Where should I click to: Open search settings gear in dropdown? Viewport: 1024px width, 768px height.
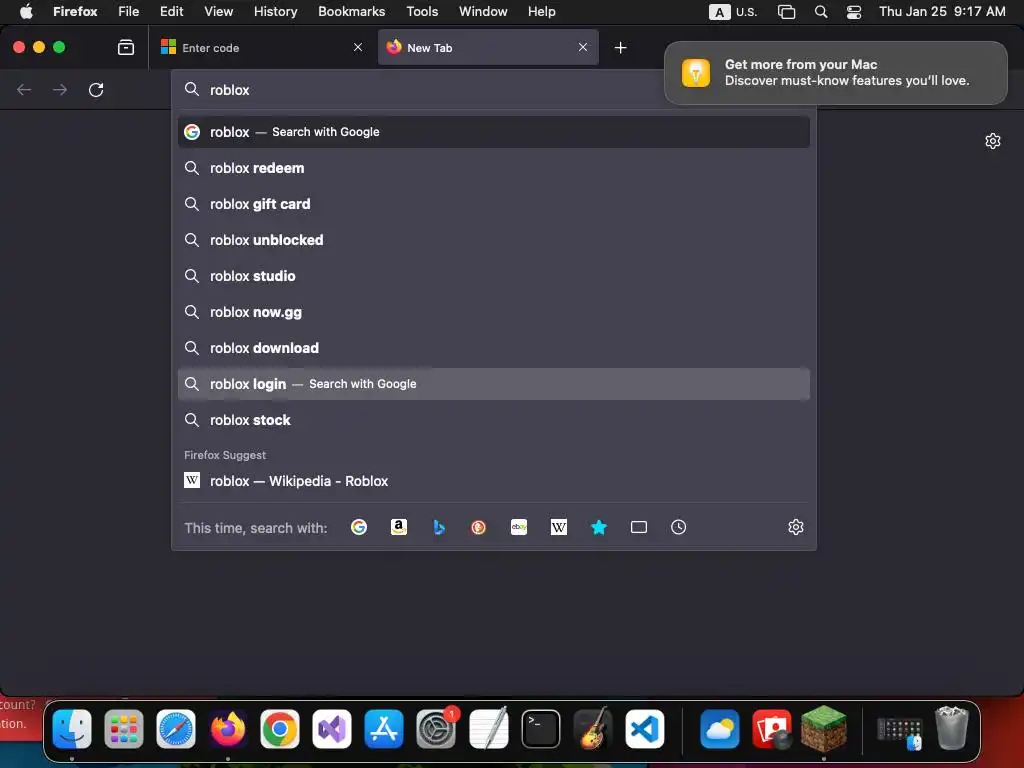[795, 527]
